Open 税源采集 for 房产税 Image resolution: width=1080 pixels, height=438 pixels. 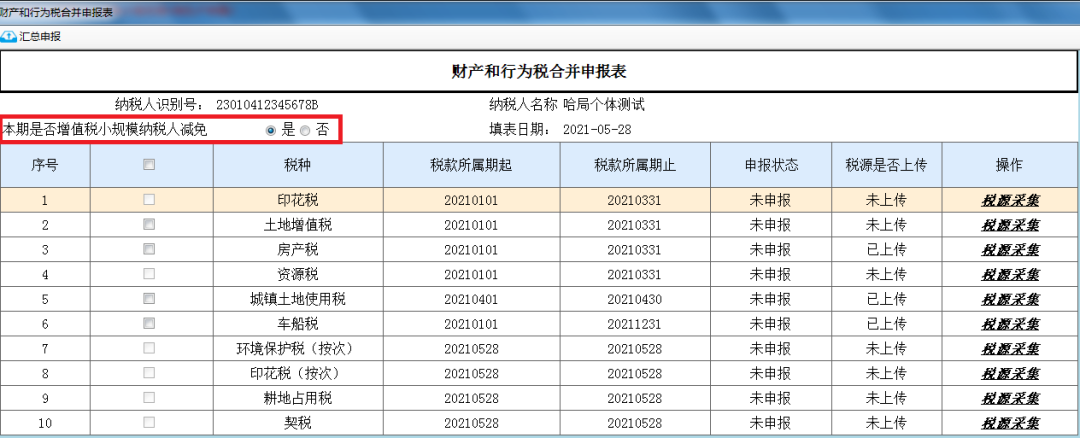(x=1010, y=250)
